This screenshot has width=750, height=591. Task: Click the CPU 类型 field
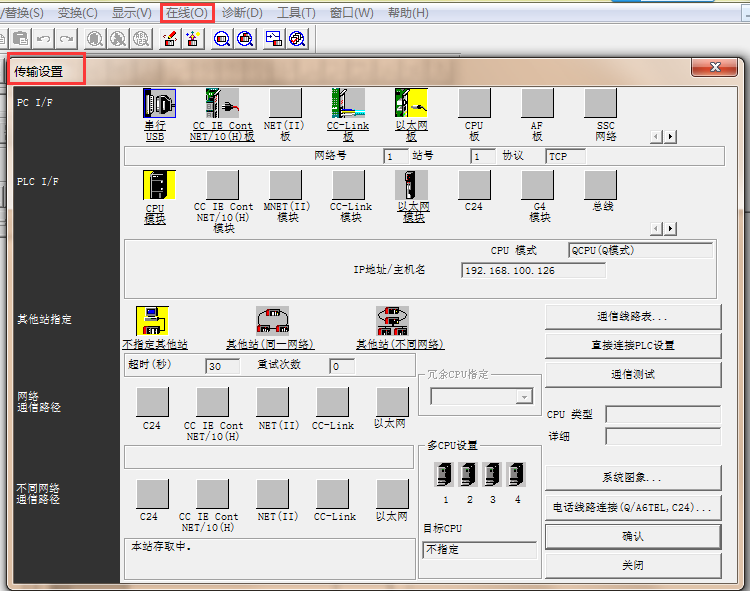[663, 414]
